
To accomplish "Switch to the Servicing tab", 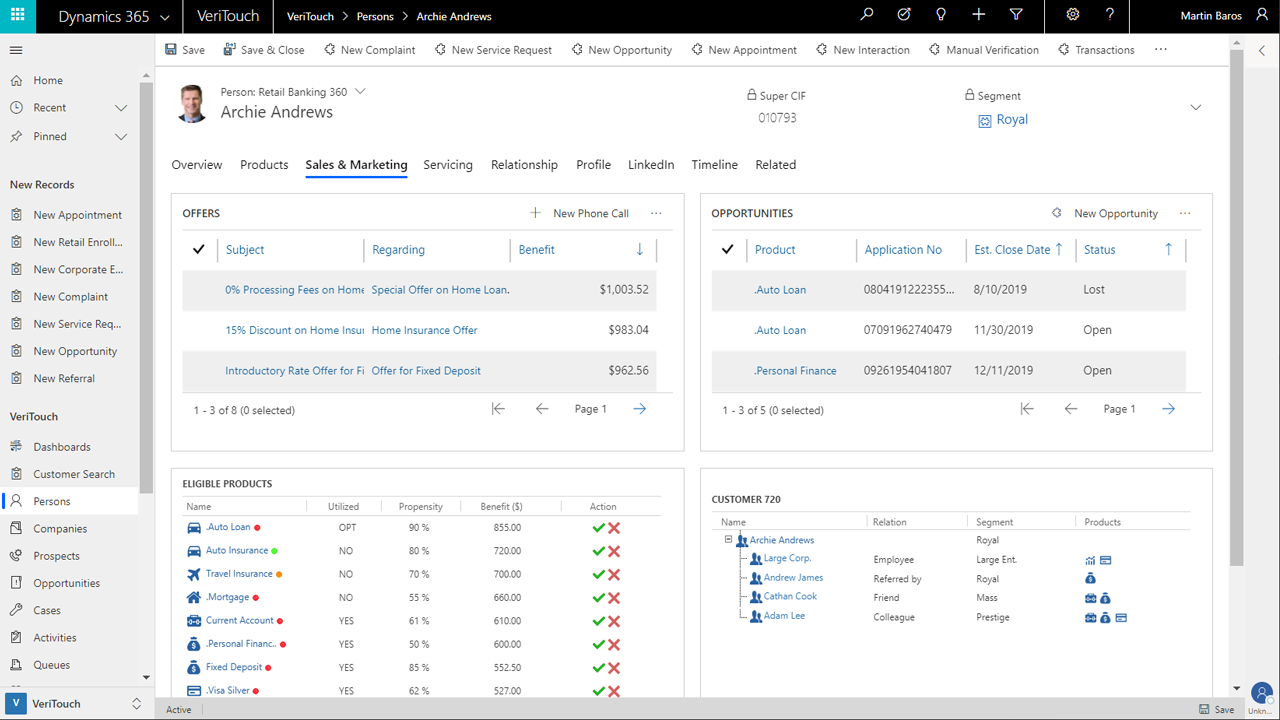I will tap(448, 165).
